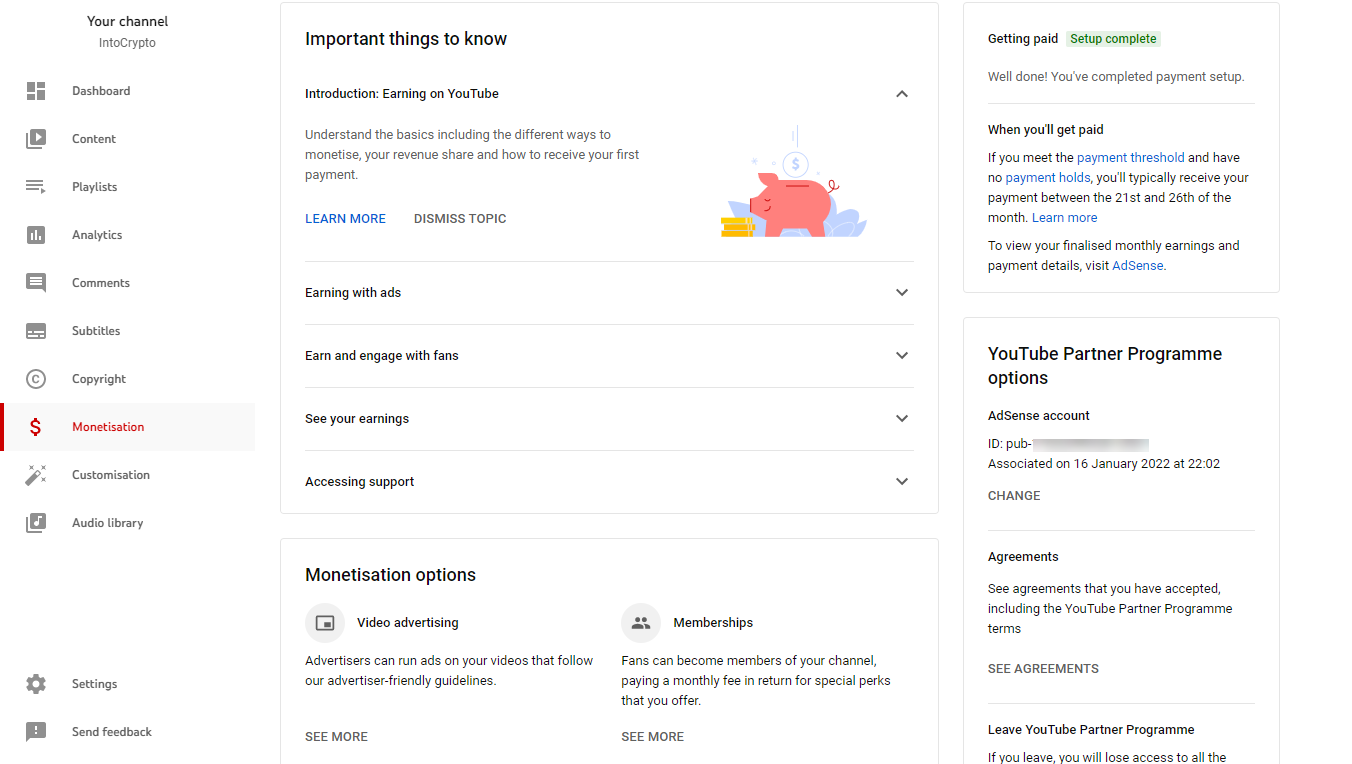Click the Subtitles icon in sidebar
Viewport: 1352px width, 764px height.
pyautogui.click(x=36, y=331)
